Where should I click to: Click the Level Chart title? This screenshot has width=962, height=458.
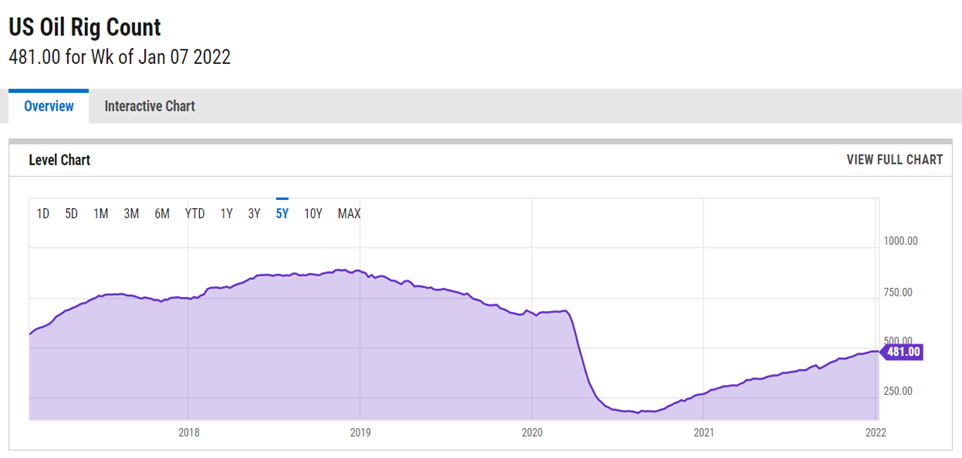[x=60, y=161]
